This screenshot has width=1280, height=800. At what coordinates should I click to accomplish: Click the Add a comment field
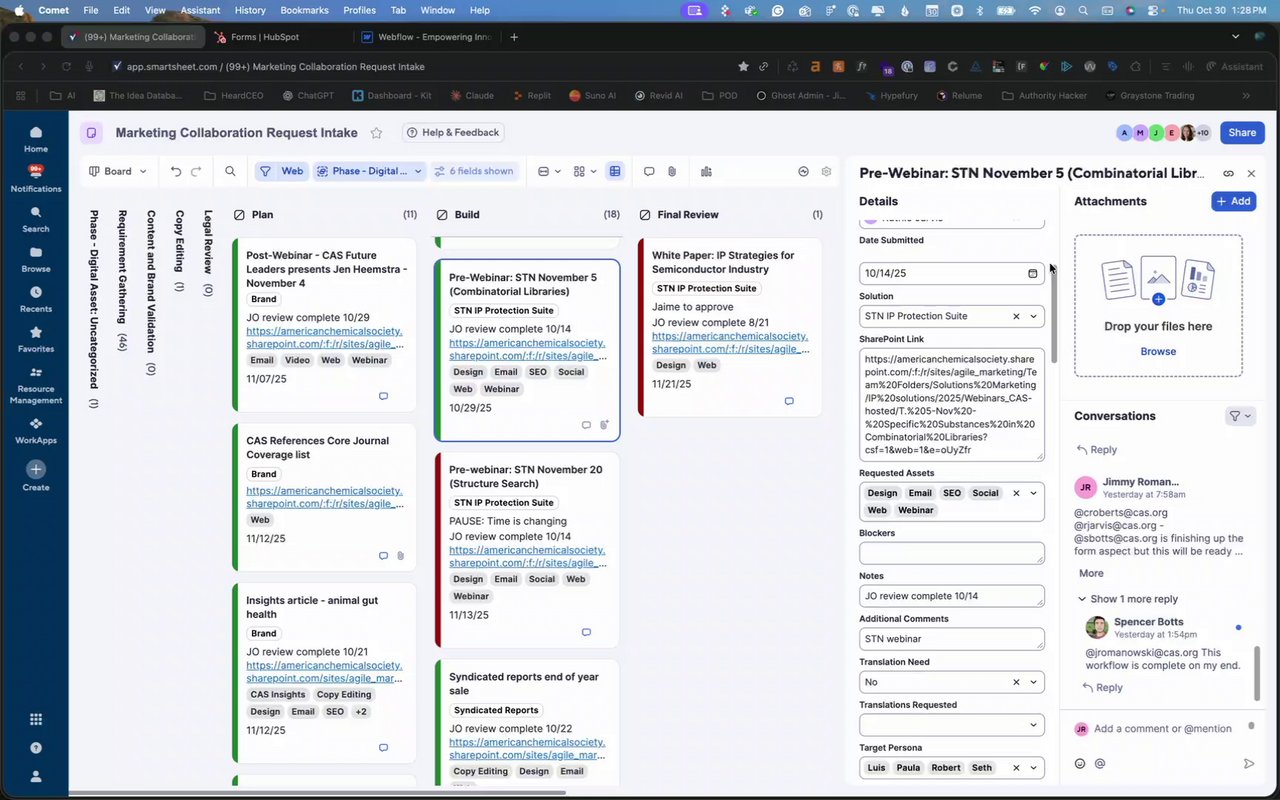pyautogui.click(x=1167, y=729)
